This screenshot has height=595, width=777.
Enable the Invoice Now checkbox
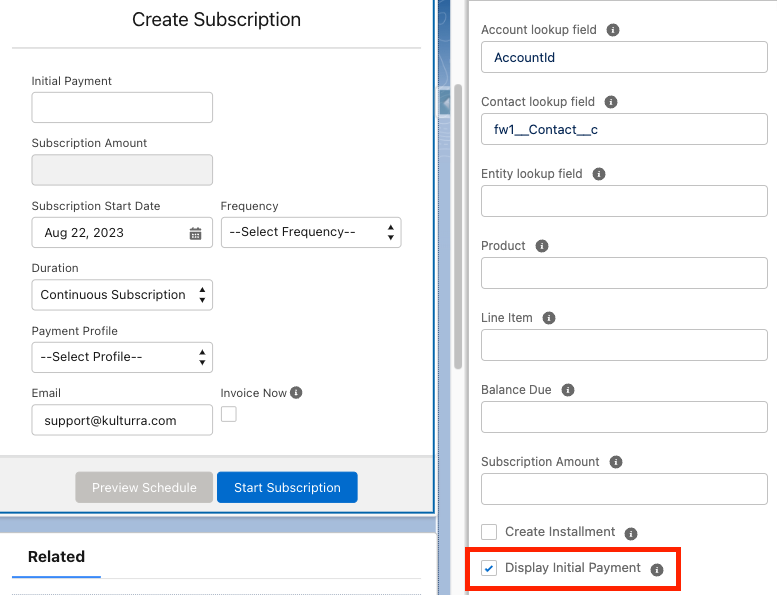click(229, 414)
